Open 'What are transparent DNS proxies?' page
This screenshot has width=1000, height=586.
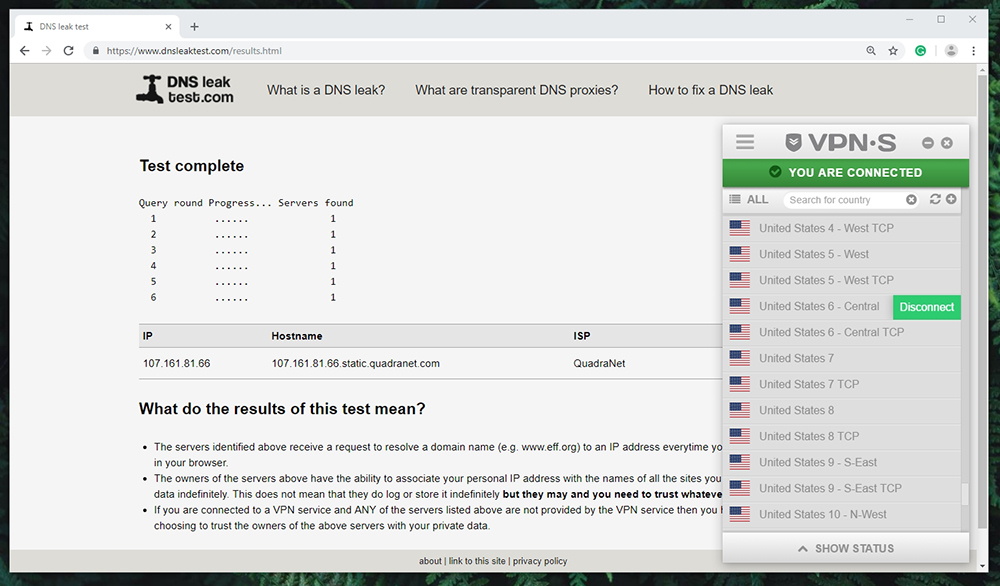pos(517,90)
